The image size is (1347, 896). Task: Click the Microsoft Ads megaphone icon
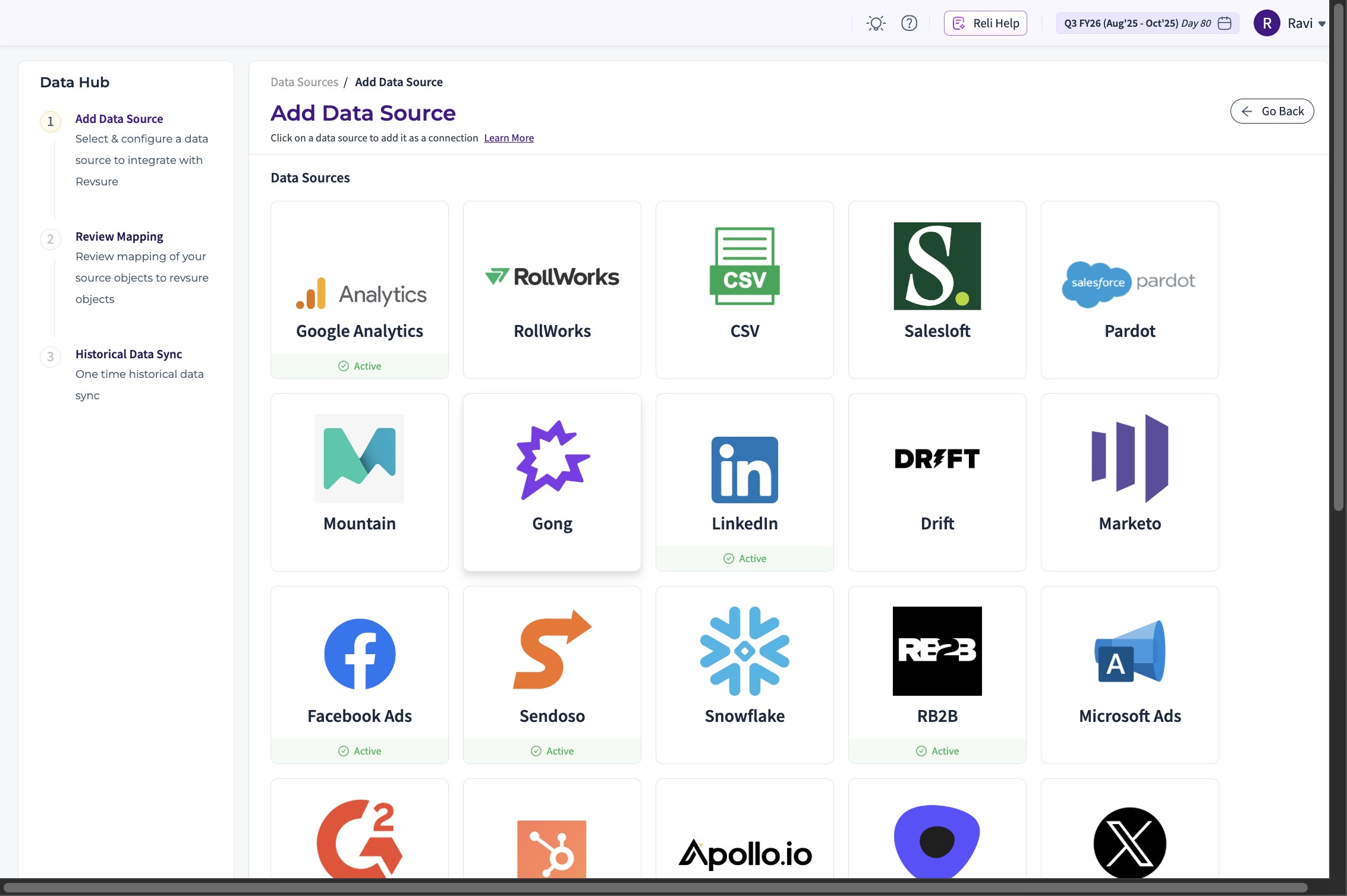pos(1129,651)
